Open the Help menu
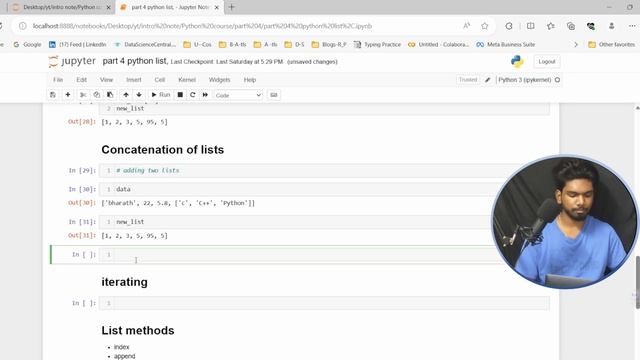This screenshot has width=640, height=360. click(x=250, y=80)
